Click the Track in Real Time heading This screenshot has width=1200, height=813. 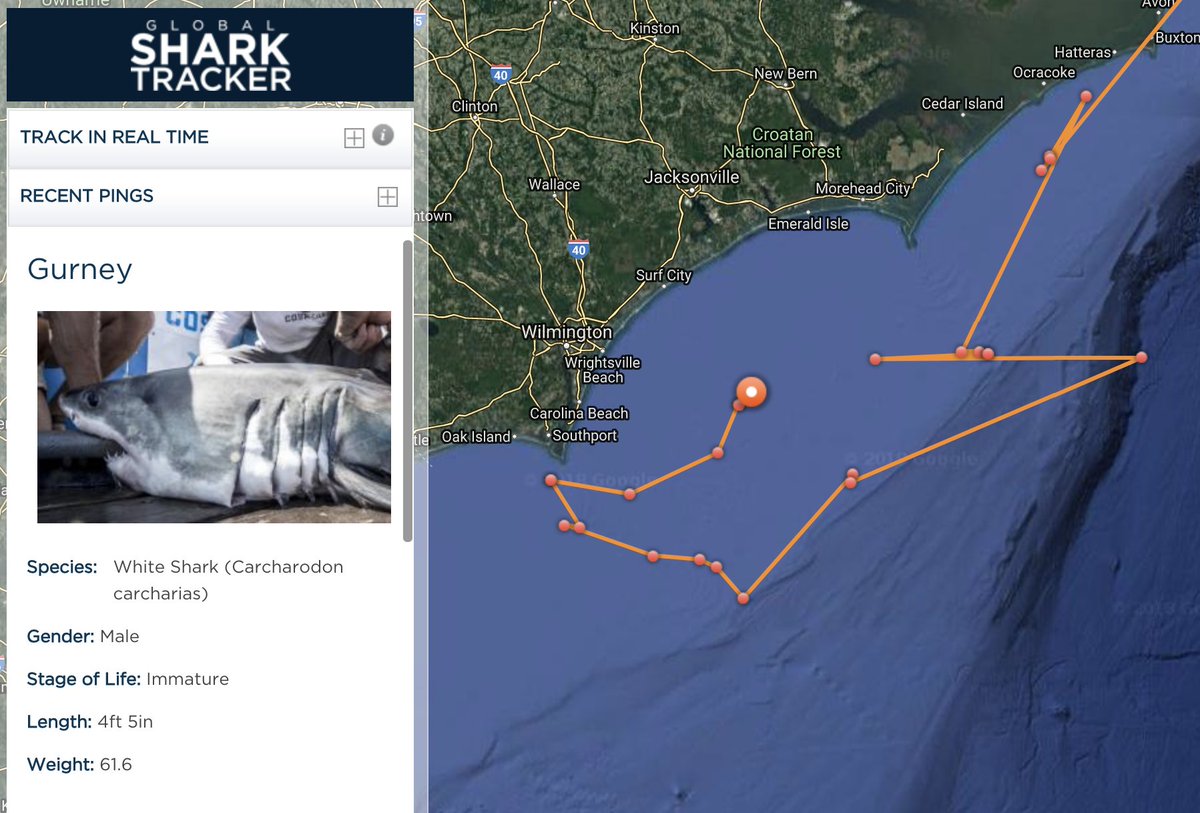click(114, 137)
